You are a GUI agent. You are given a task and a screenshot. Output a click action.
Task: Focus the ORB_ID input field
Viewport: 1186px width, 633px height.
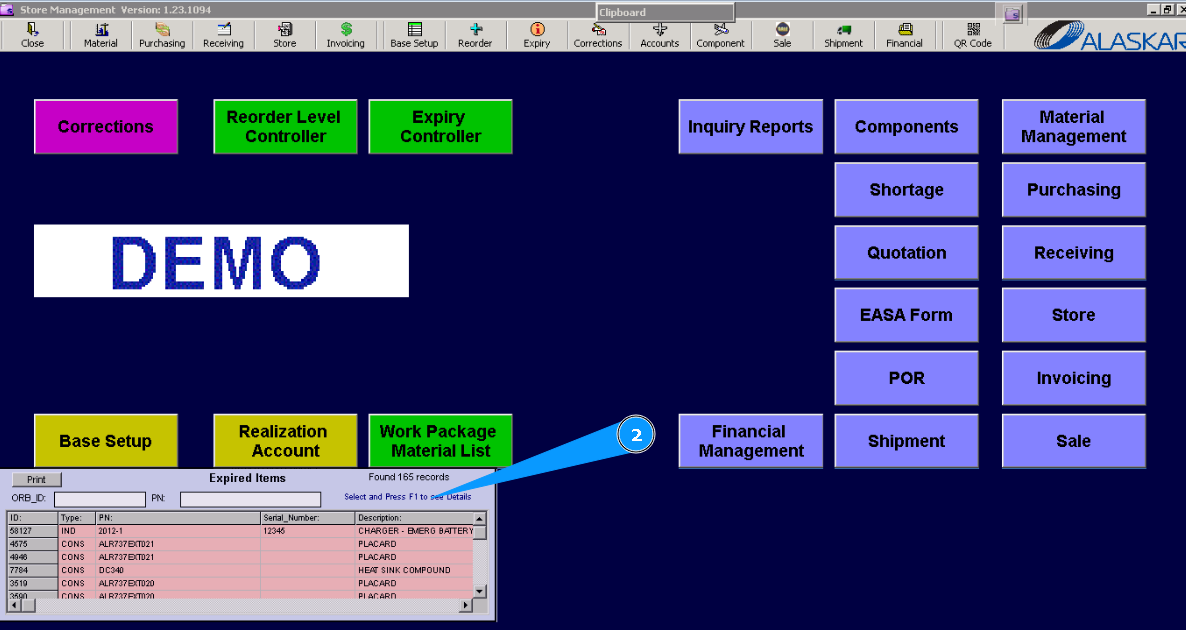tap(100, 499)
